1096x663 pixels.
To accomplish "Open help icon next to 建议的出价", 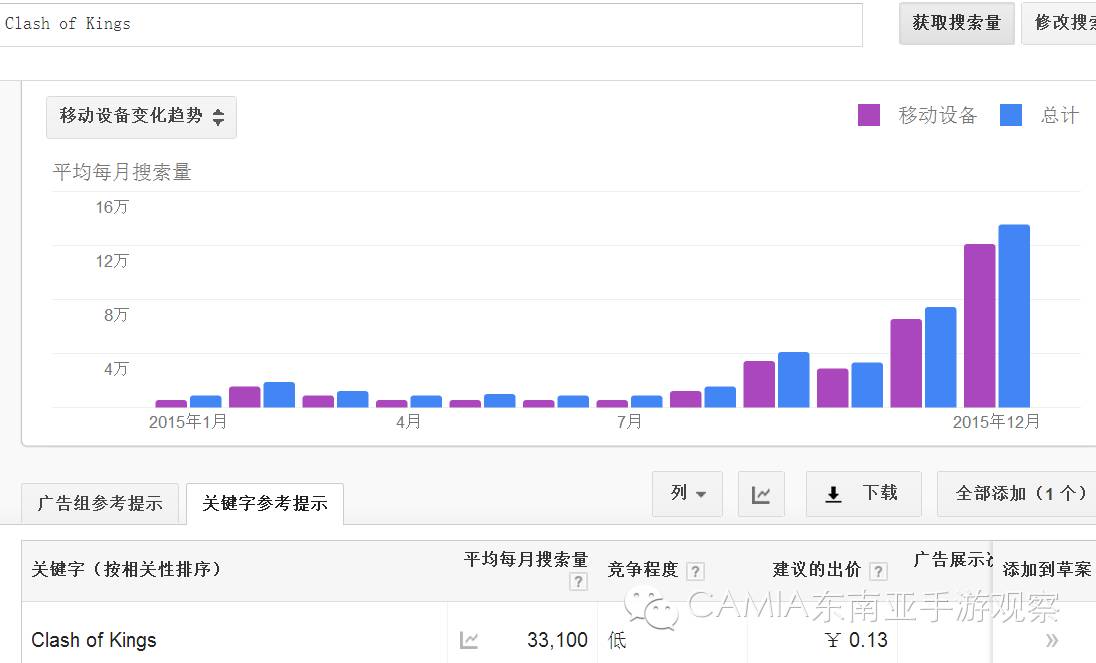I will pos(878,571).
